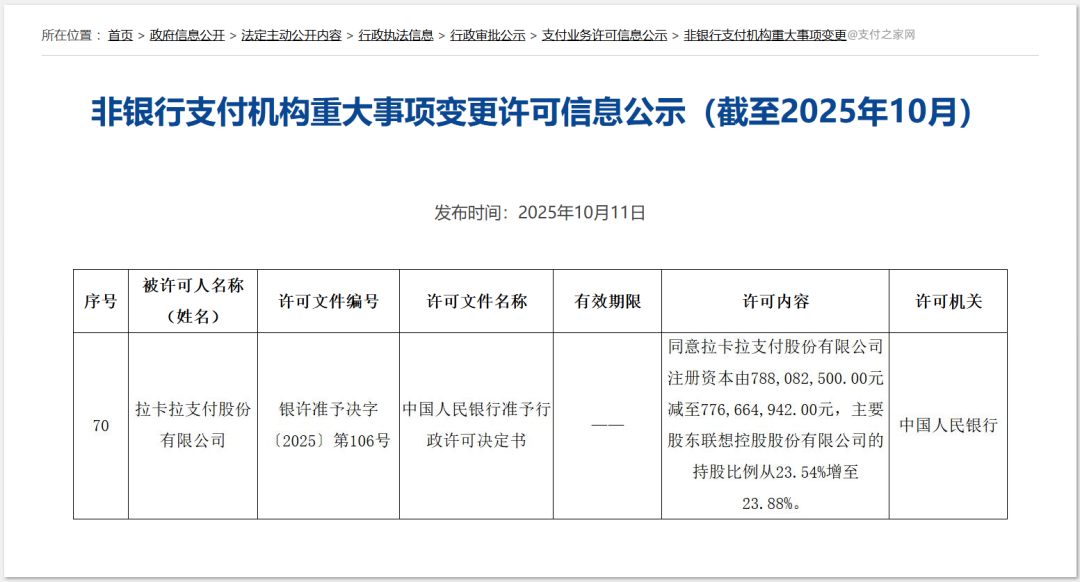Click the 序号 column header
This screenshot has height=582, width=1080.
point(101,301)
